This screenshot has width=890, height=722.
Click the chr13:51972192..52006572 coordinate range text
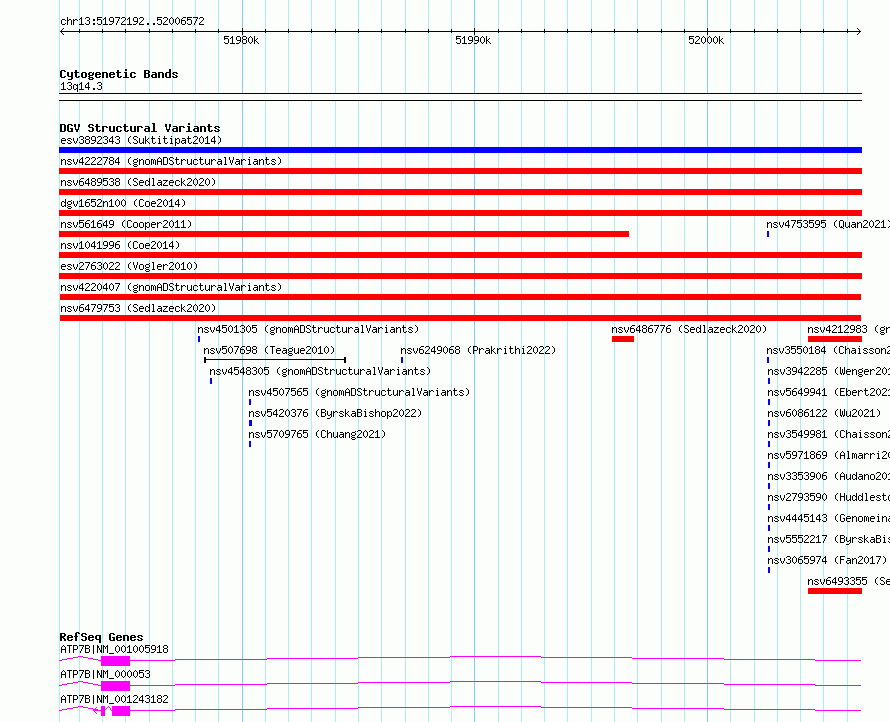[x=132, y=21]
